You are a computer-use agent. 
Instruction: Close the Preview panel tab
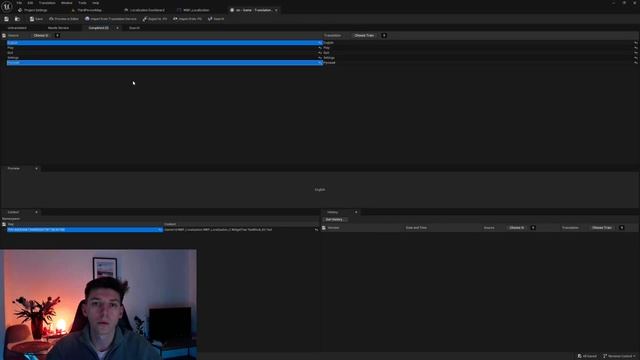pyautogui.click(x=36, y=169)
